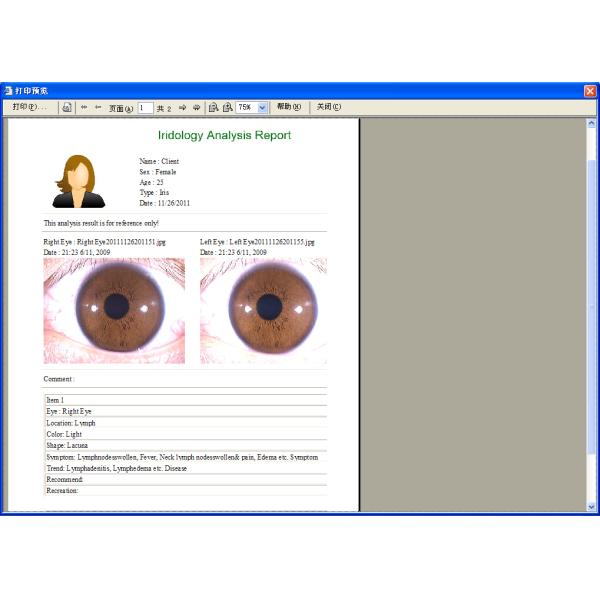Click the zoom out page icon

214,108
